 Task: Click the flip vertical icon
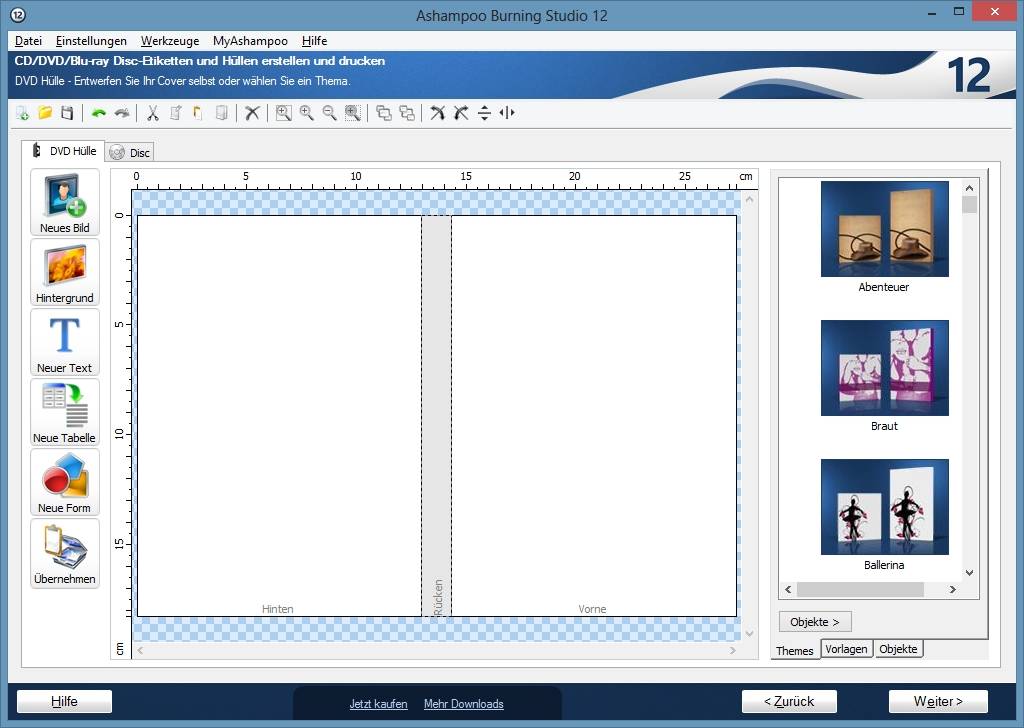click(x=484, y=113)
